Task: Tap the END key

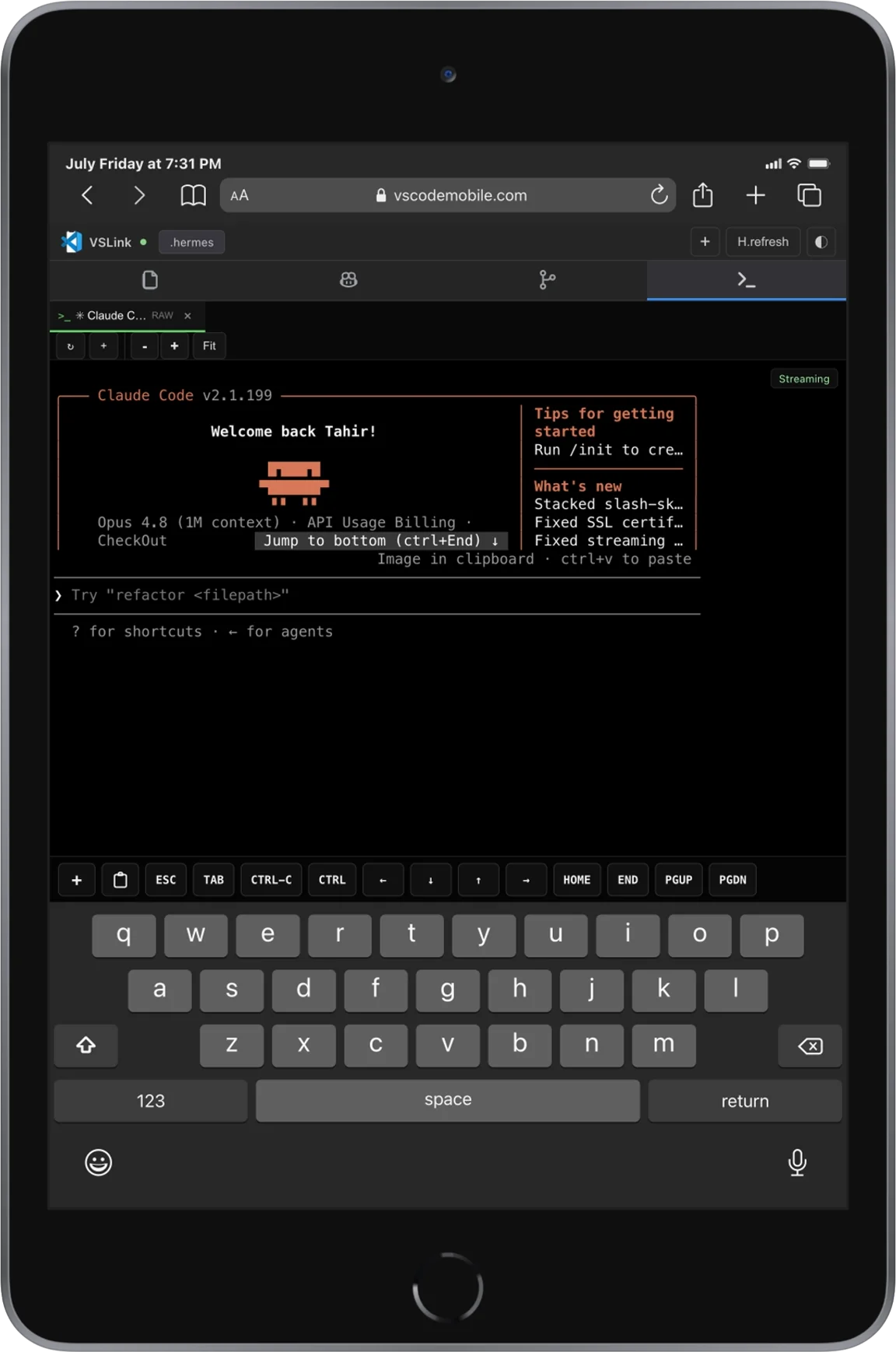Action: 628,880
